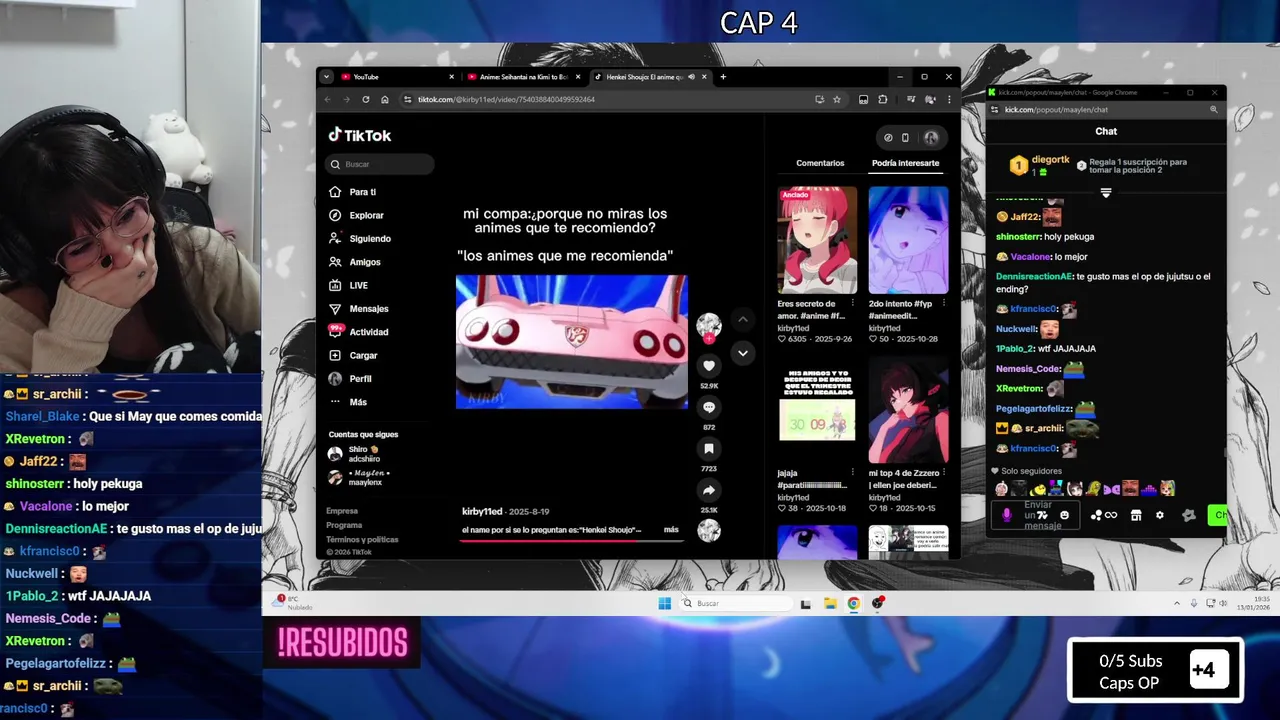The image size is (1280, 720).
Task: Click the kirby11ed username under the video
Action: (x=482, y=511)
